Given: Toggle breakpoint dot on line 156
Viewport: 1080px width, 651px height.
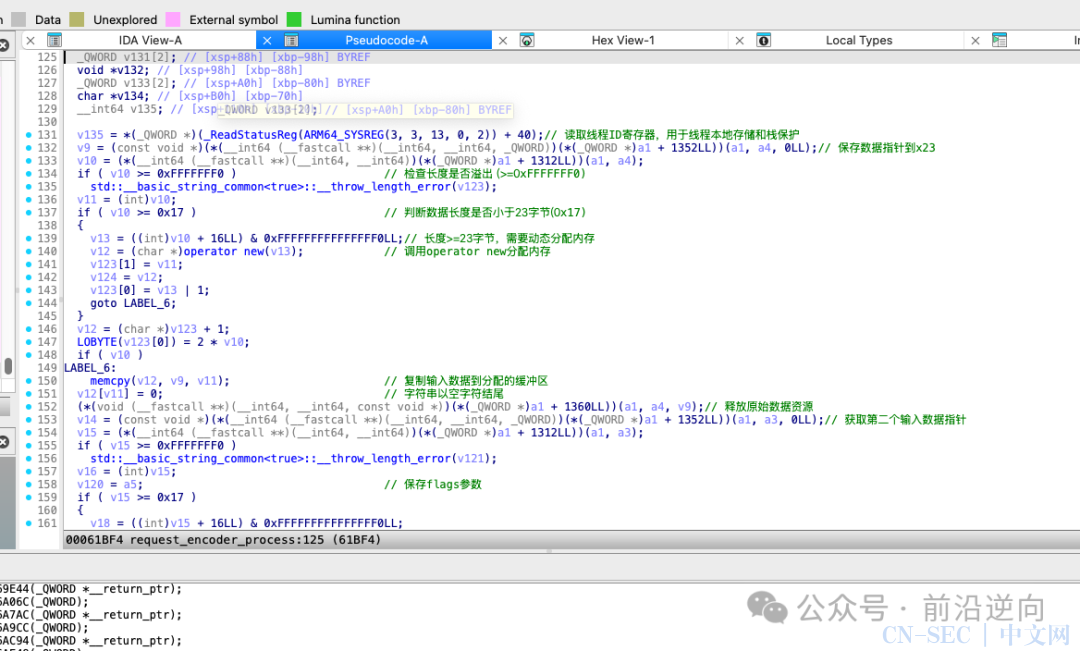Looking at the screenshot, I should 28,459.
